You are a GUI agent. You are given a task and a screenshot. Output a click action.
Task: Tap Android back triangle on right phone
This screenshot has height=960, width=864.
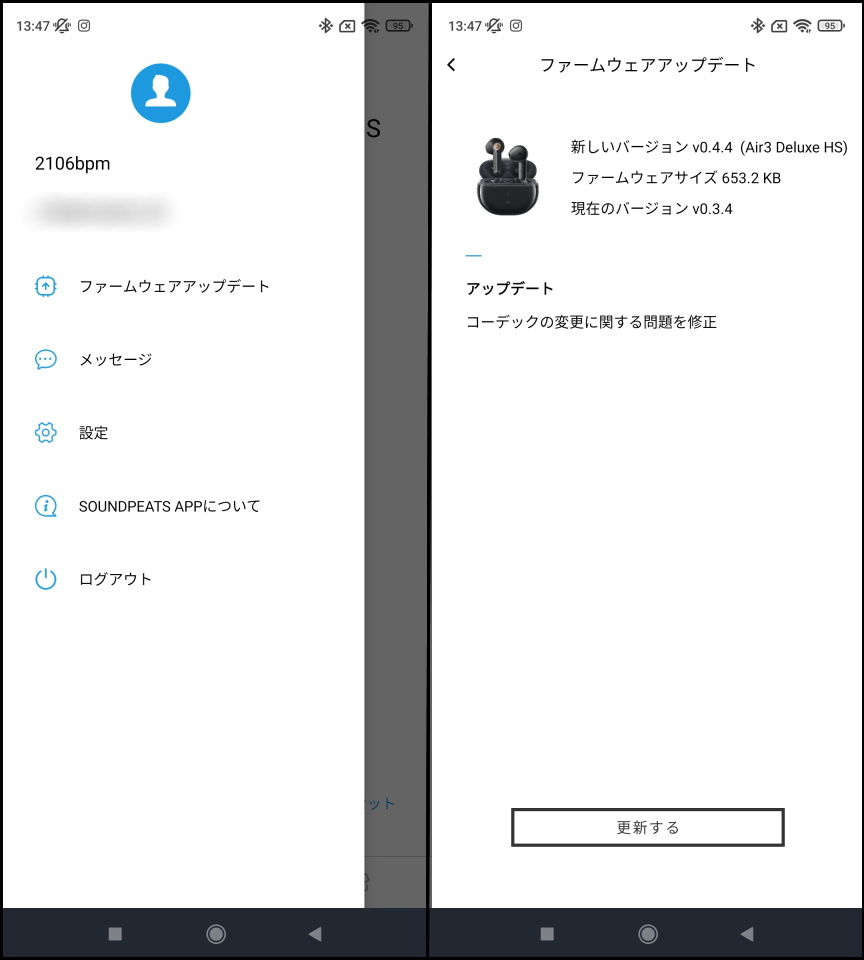click(x=747, y=934)
